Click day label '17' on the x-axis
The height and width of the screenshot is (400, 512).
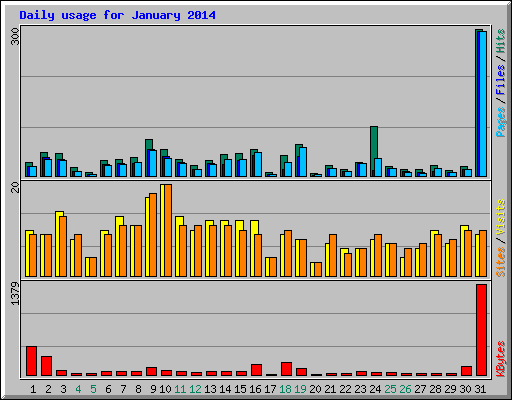(x=270, y=389)
